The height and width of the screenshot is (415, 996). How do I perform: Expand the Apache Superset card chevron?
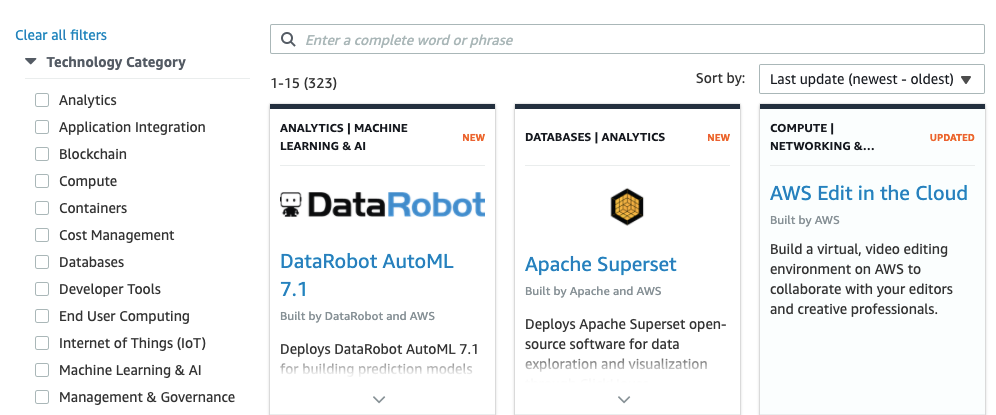[624, 399]
